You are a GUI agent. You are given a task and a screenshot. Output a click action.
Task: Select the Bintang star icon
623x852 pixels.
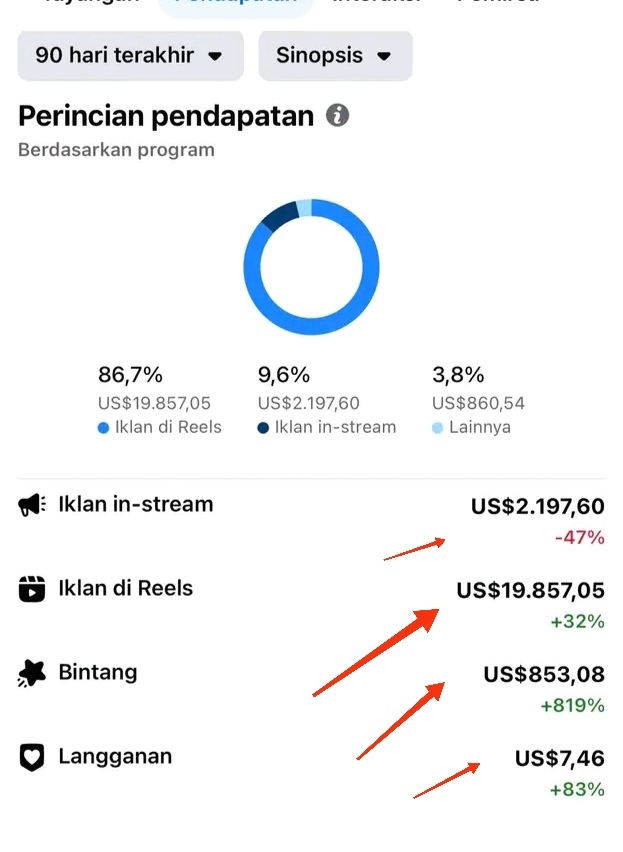(30, 673)
